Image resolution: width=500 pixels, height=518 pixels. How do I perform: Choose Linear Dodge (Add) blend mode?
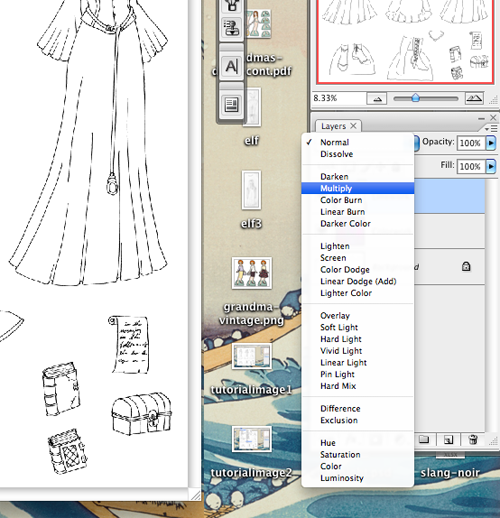(x=357, y=281)
